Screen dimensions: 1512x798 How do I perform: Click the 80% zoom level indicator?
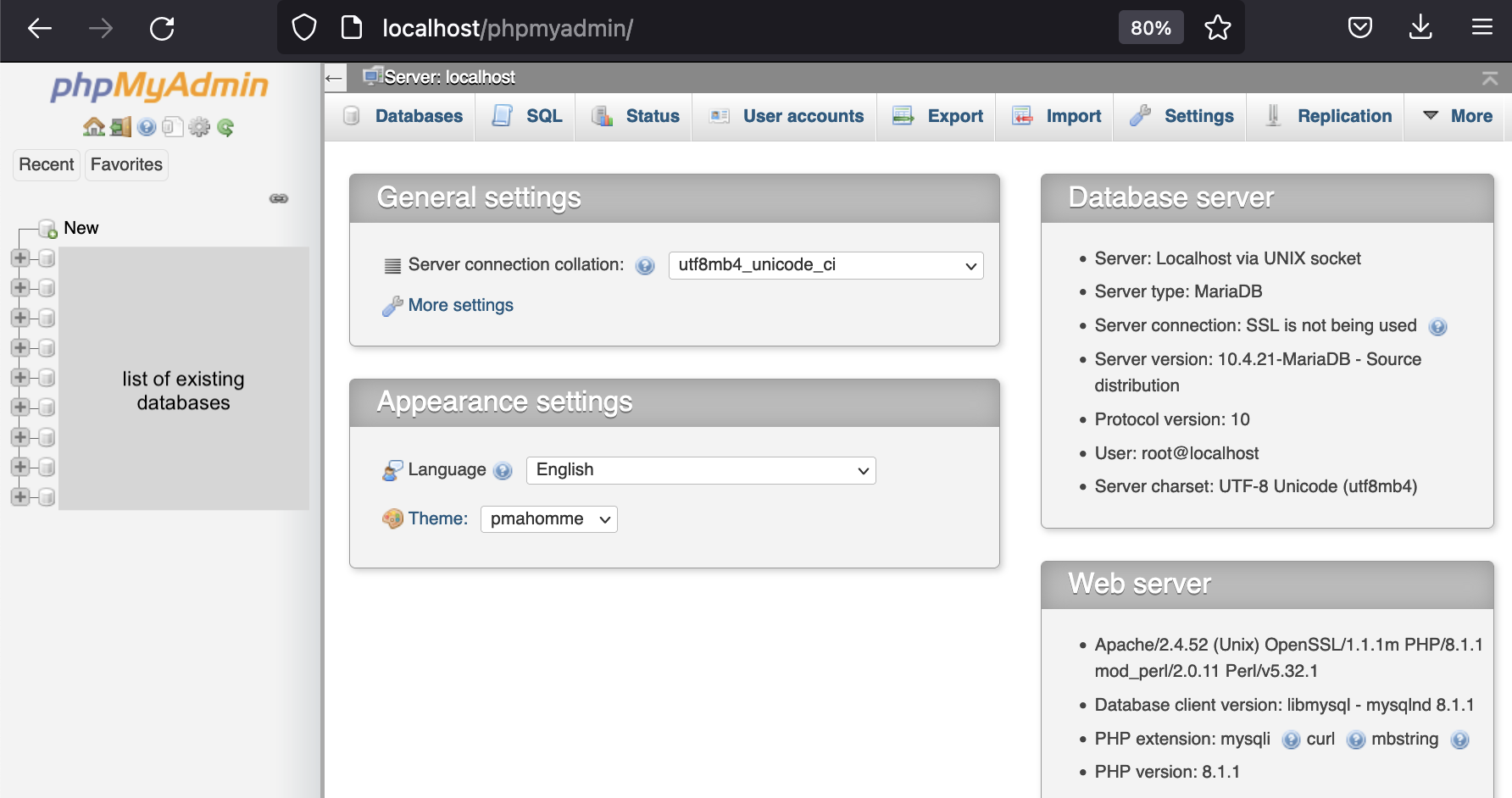[1151, 28]
